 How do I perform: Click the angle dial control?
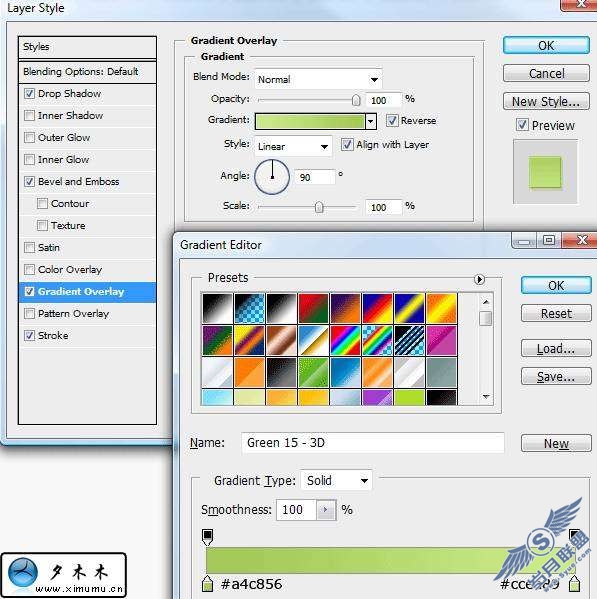(x=272, y=176)
